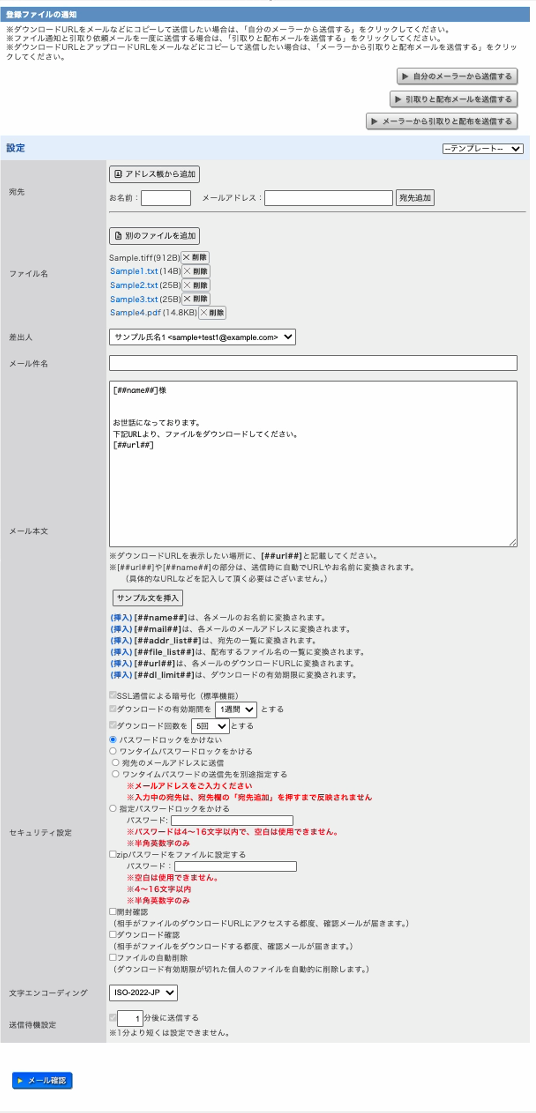Delete Sample2.txt with its 削除 button

pyautogui.click(x=196, y=285)
